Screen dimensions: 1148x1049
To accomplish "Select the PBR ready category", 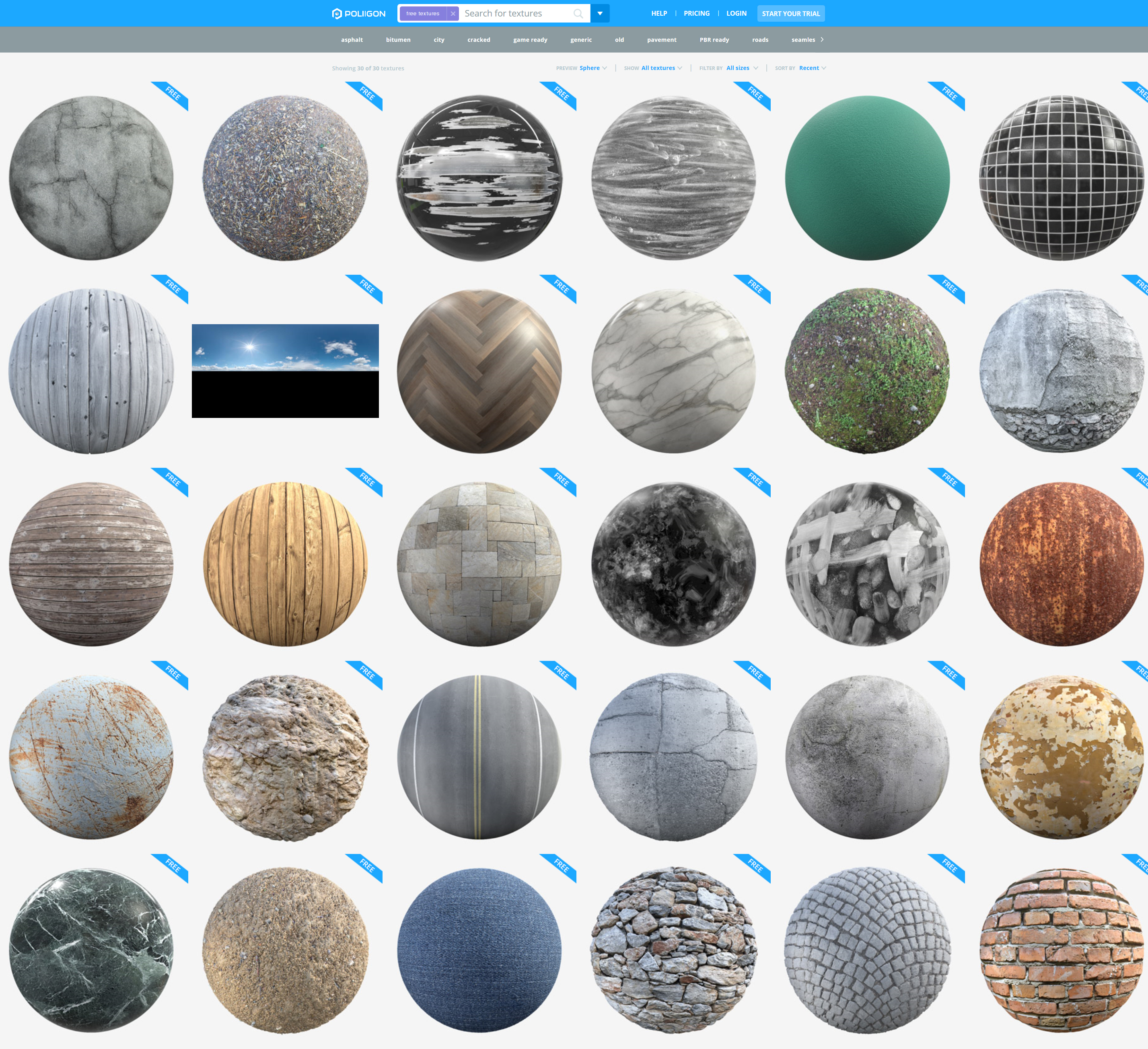I will tap(714, 39).
